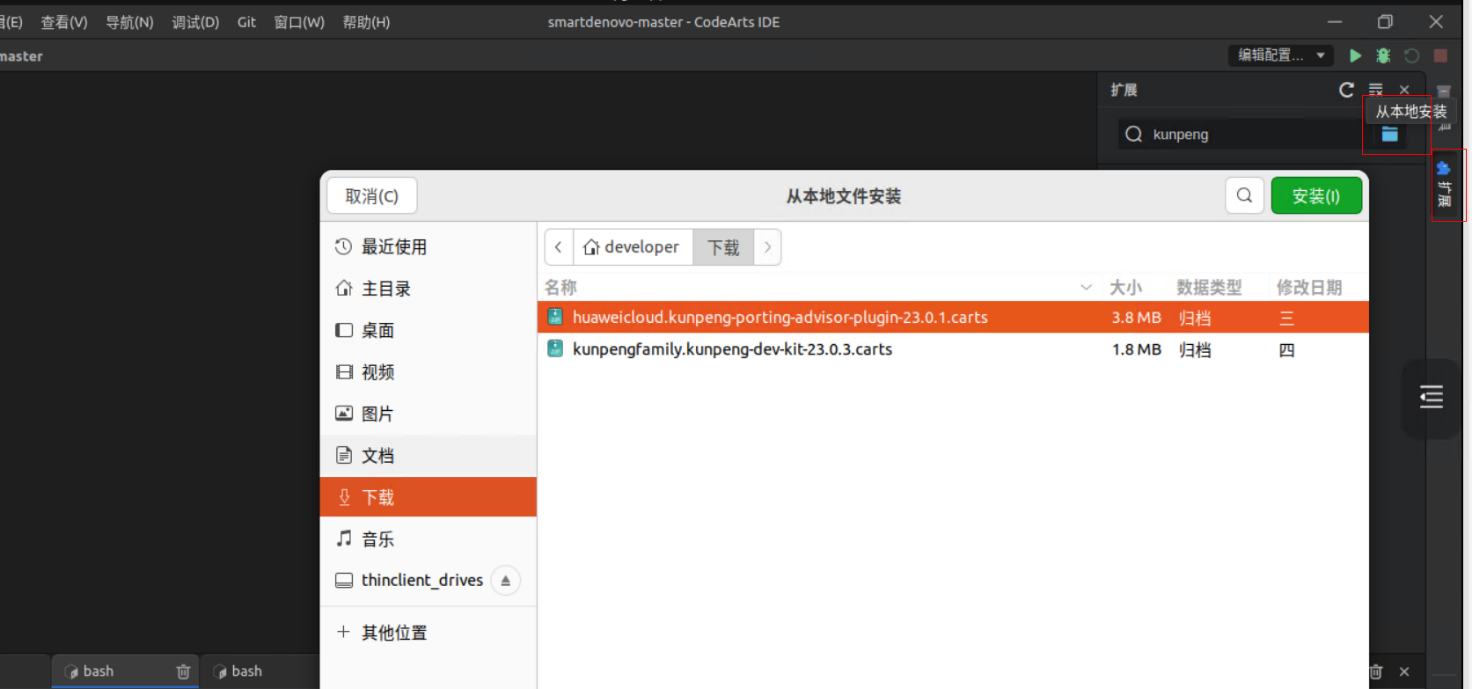This screenshot has width=1472, height=689.
Task: Close the terminal panel with X
Action: (1404, 672)
